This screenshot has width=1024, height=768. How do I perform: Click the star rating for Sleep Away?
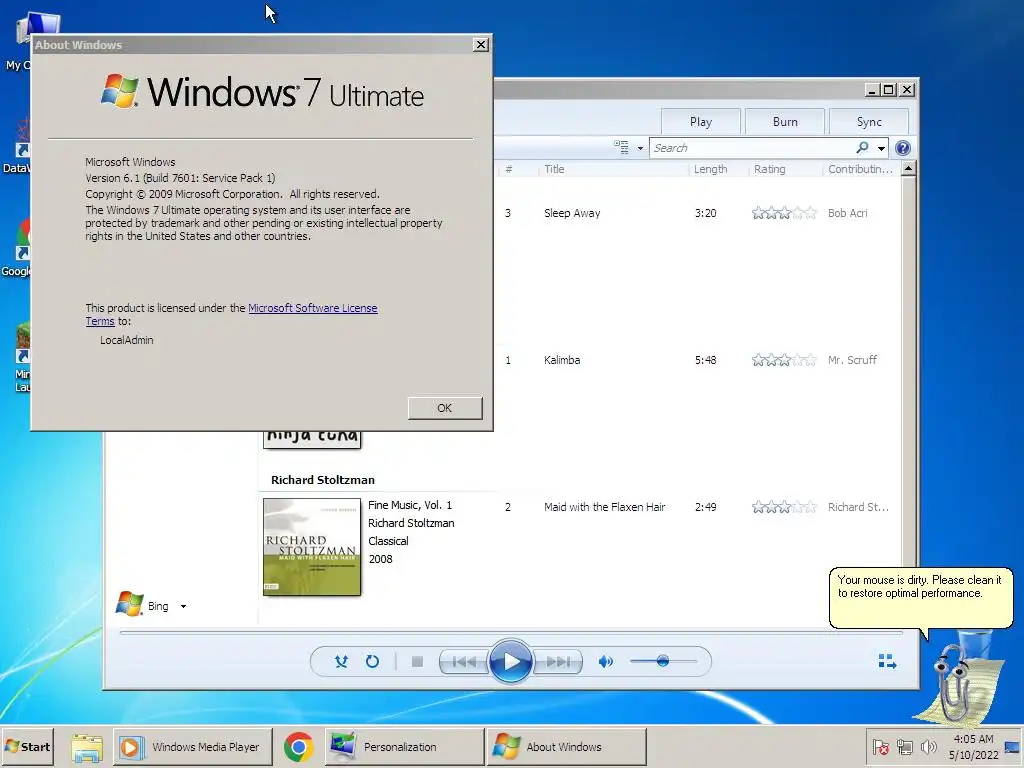784,213
